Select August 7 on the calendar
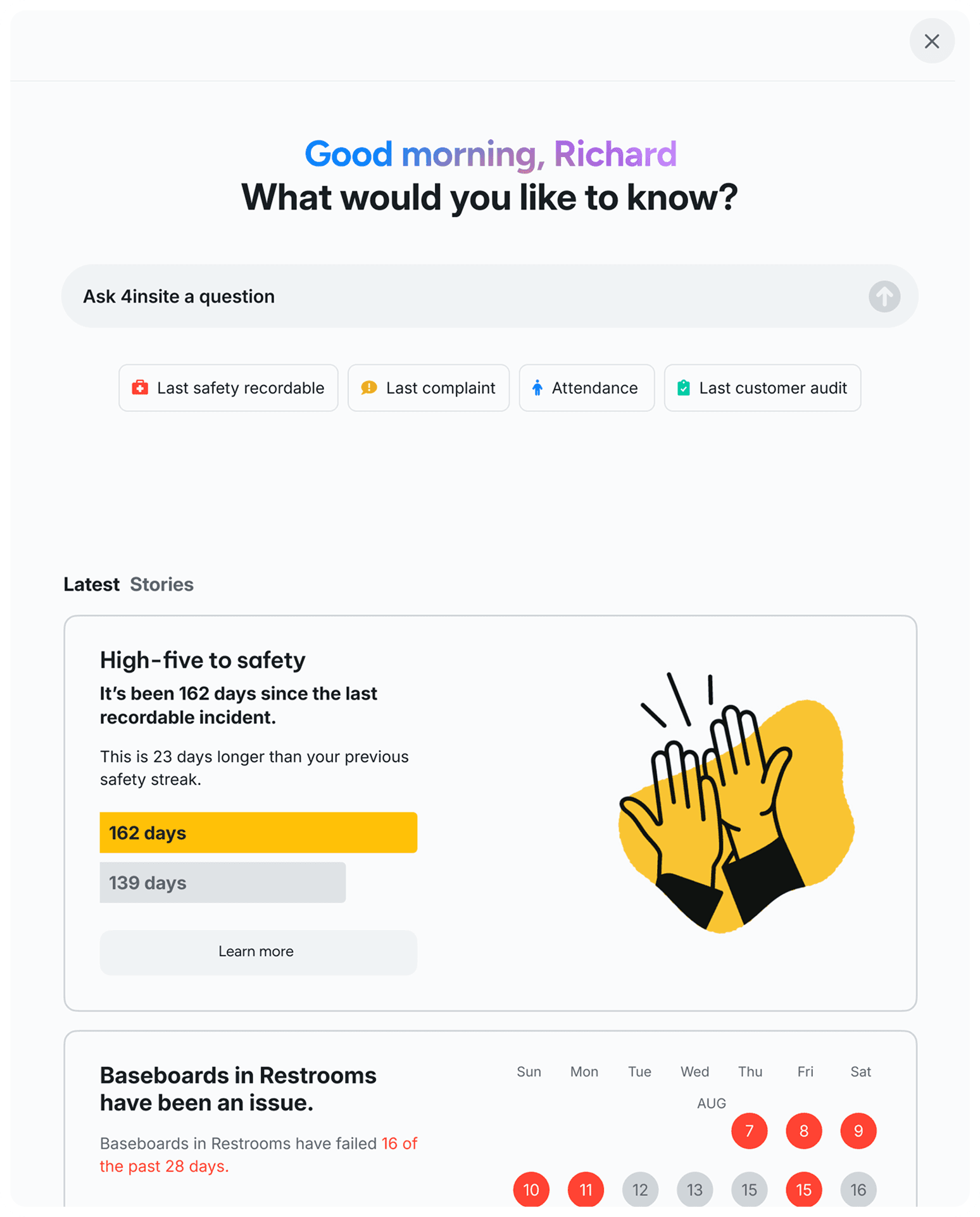The height and width of the screenshot is (1217, 980). [x=749, y=1131]
